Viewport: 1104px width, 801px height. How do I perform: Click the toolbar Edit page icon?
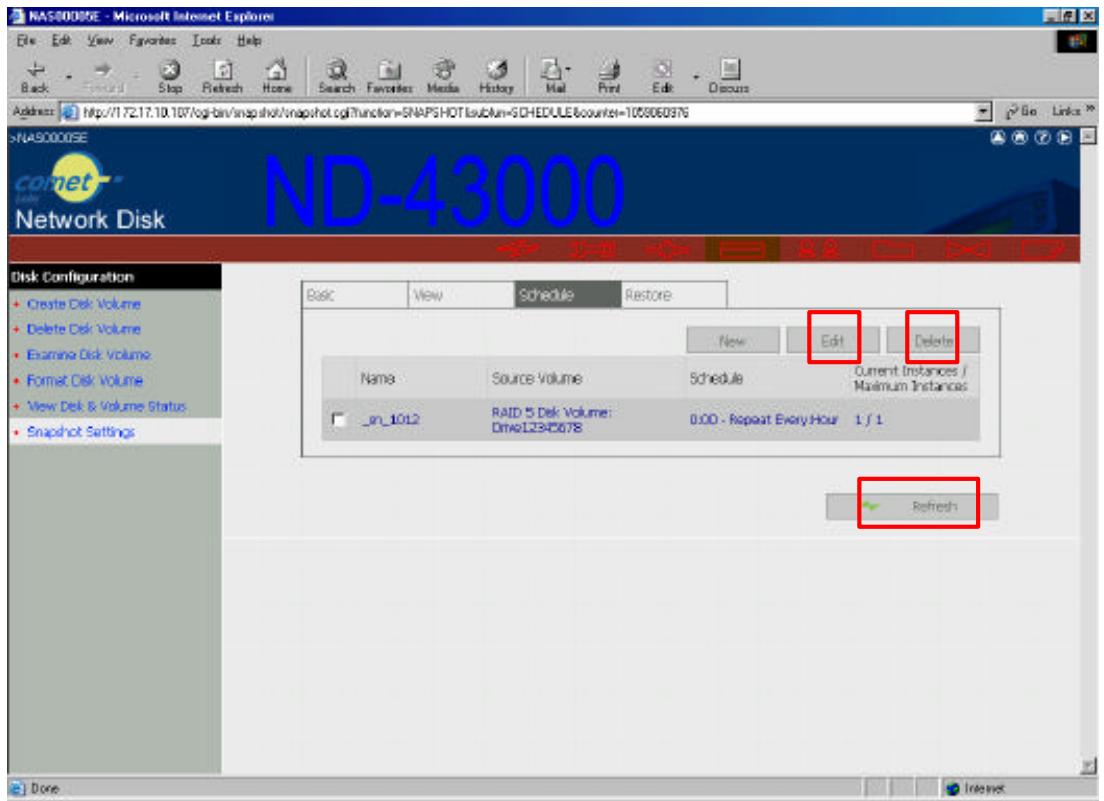click(x=663, y=77)
